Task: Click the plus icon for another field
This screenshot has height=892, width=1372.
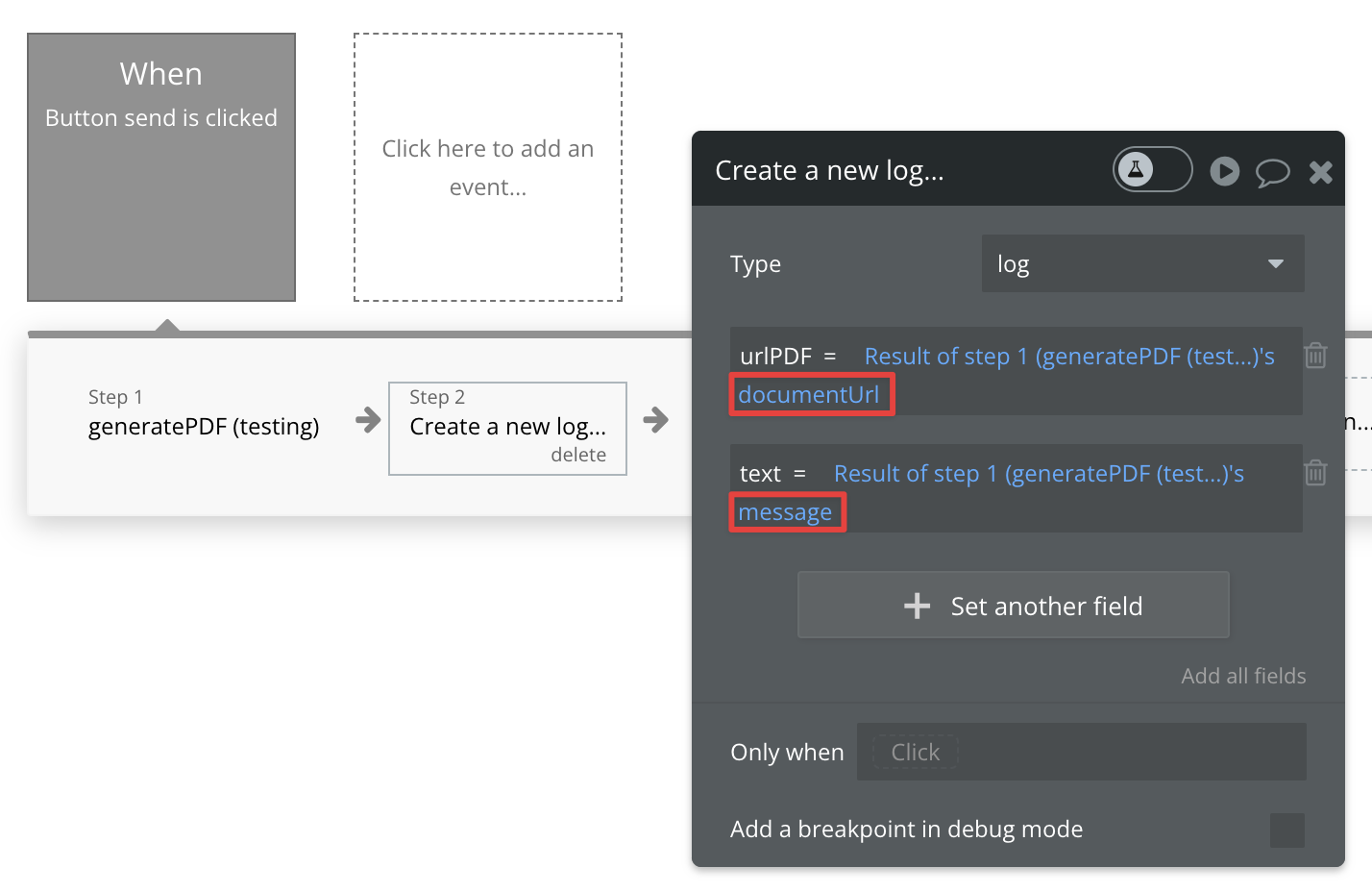Action: click(x=918, y=606)
